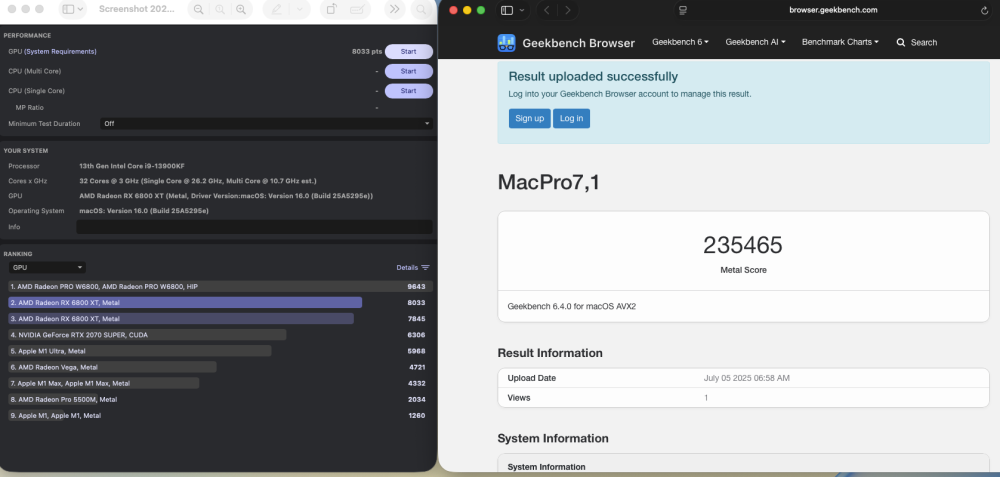Click the Log in button

pyautogui.click(x=571, y=119)
